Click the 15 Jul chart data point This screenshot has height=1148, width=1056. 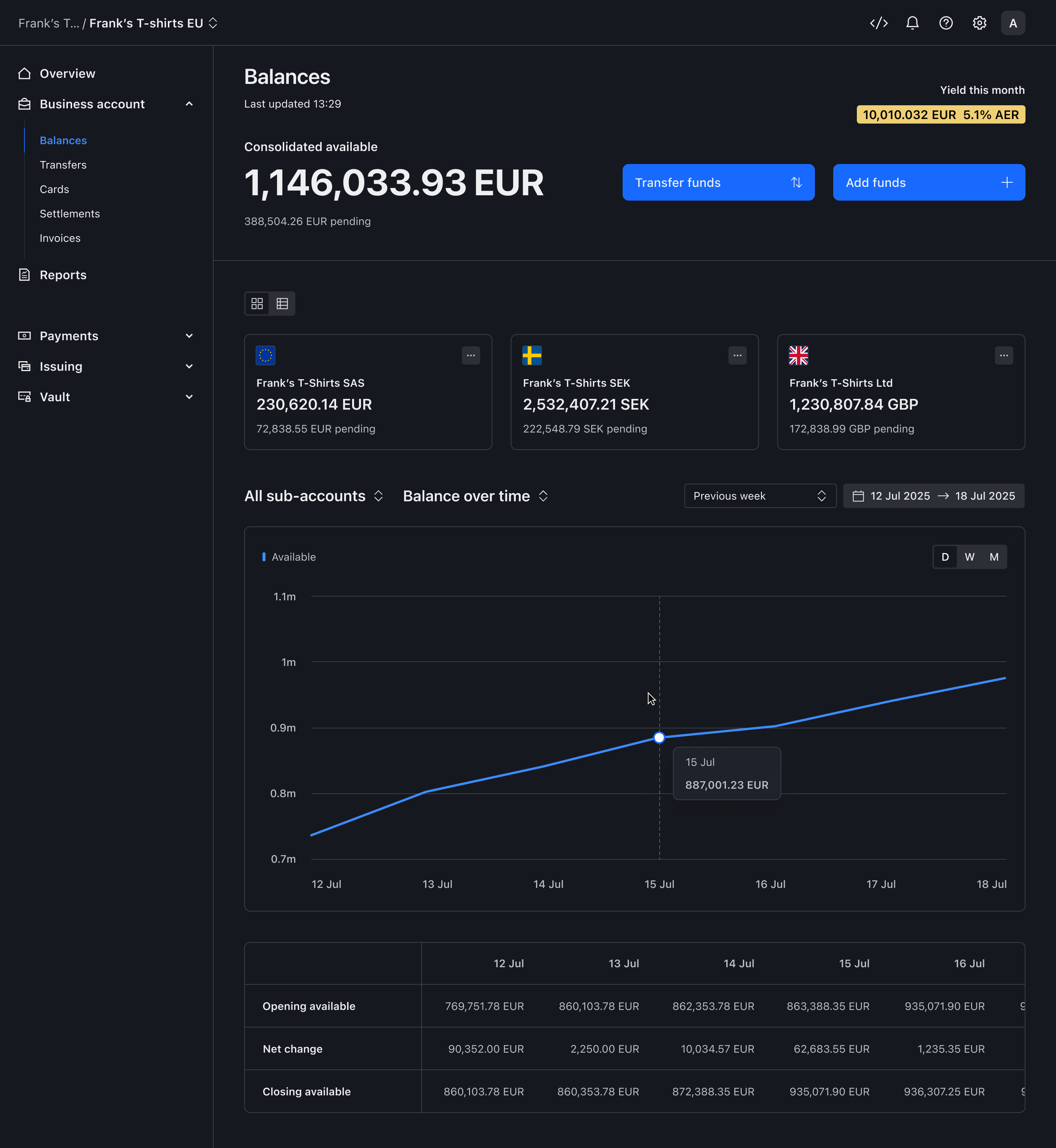[659, 737]
